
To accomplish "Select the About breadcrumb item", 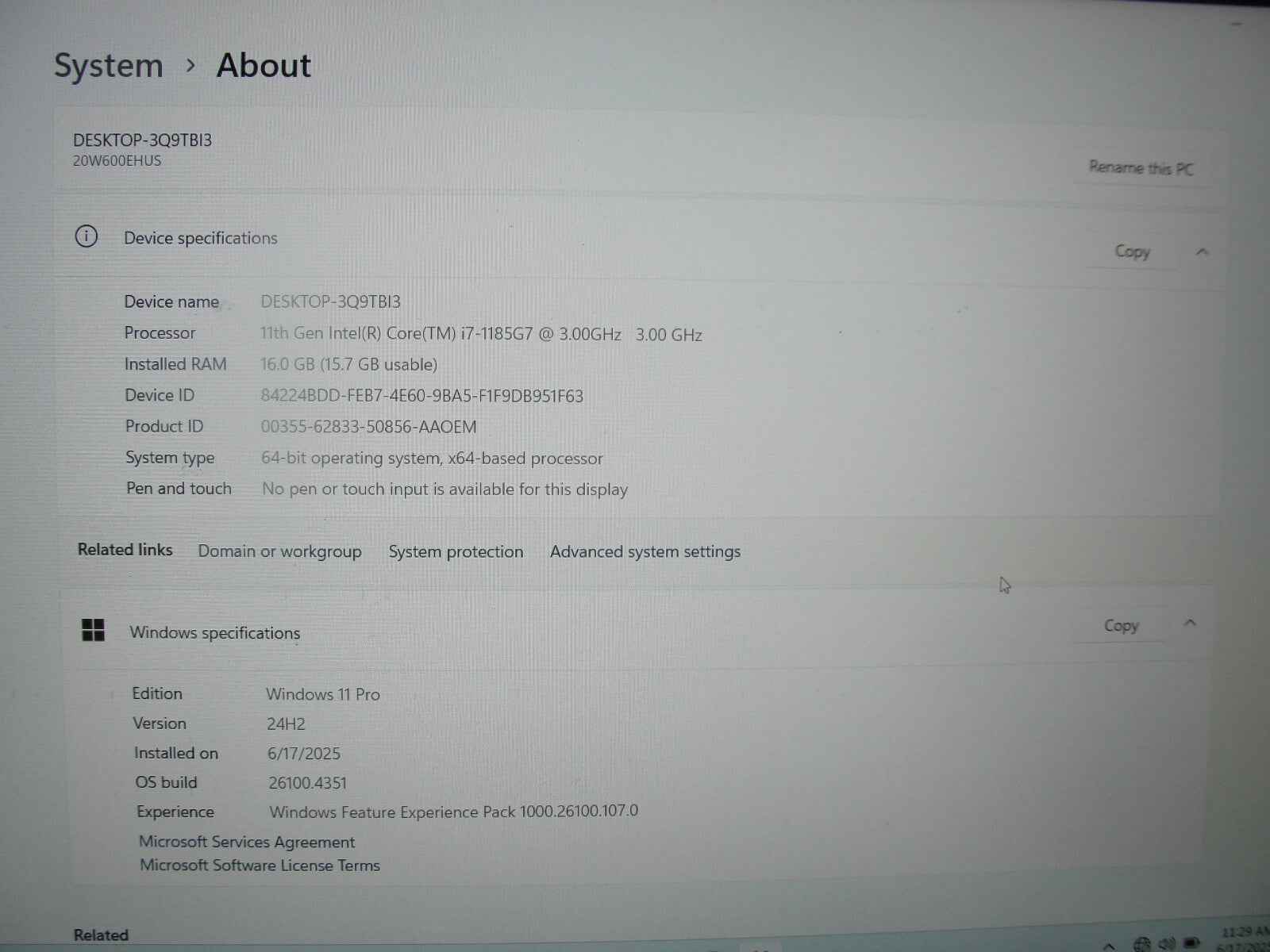I will 264,65.
